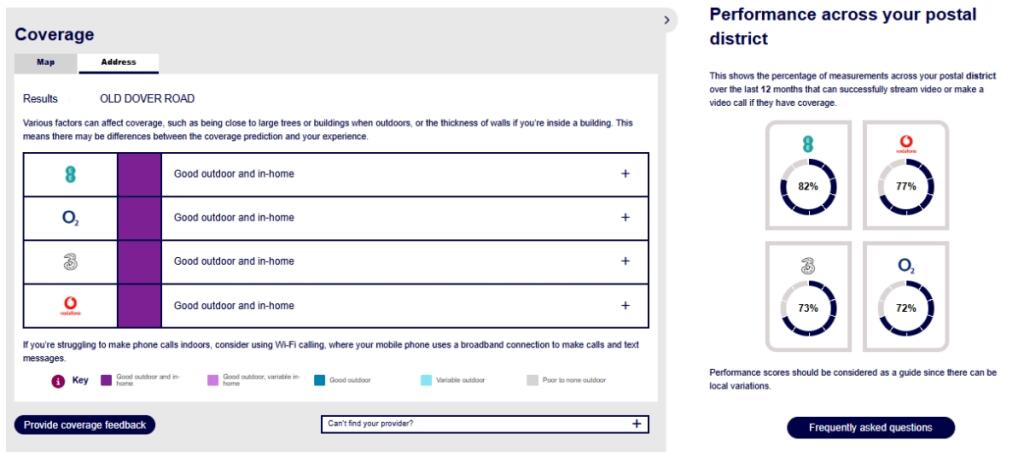Expand the O2 coverage row details
Screen dimensions: 1024x463
(x=625, y=217)
